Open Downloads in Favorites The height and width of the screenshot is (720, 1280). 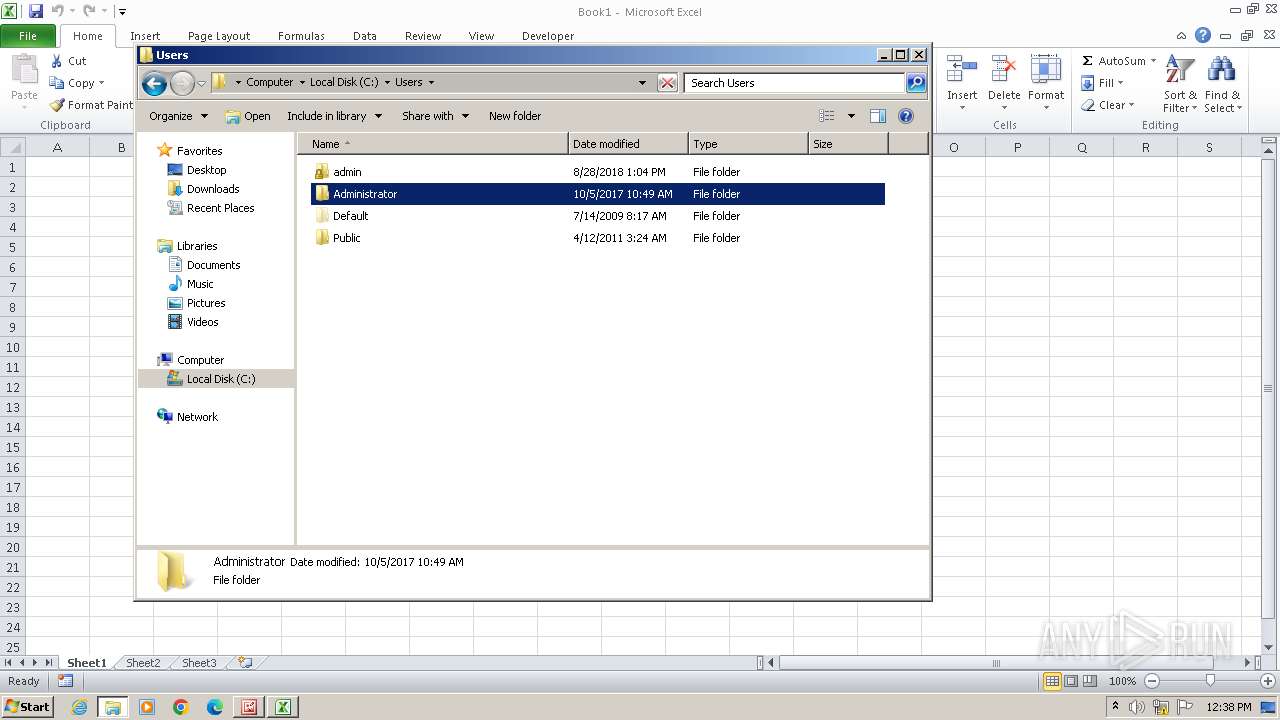tap(213, 189)
